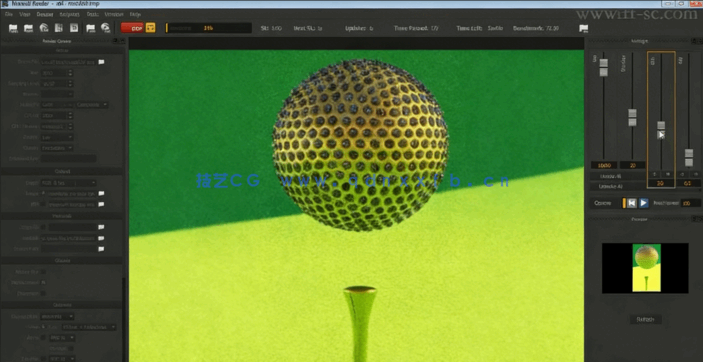
Task: Open the Window menu
Action: (114, 14)
